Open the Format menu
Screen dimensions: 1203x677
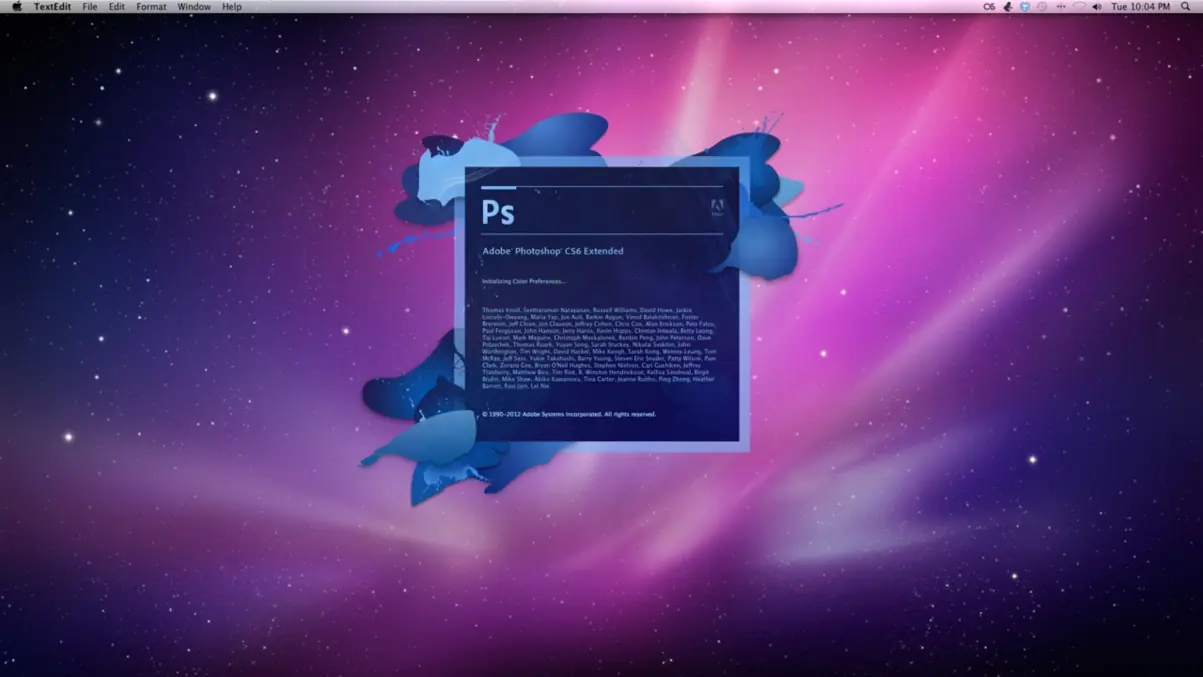pos(151,7)
